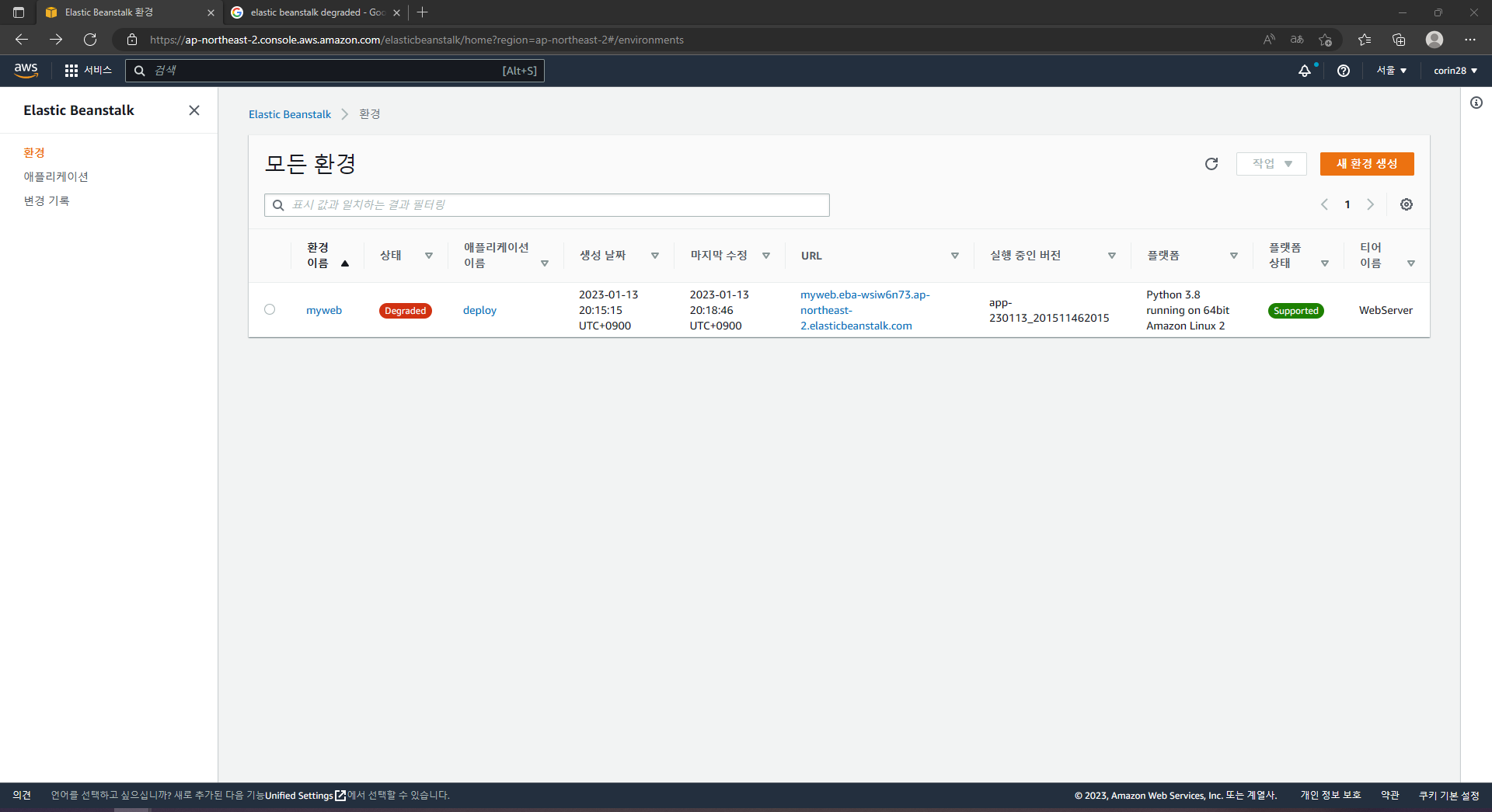Open the read aloud icon

pyautogui.click(x=1269, y=40)
